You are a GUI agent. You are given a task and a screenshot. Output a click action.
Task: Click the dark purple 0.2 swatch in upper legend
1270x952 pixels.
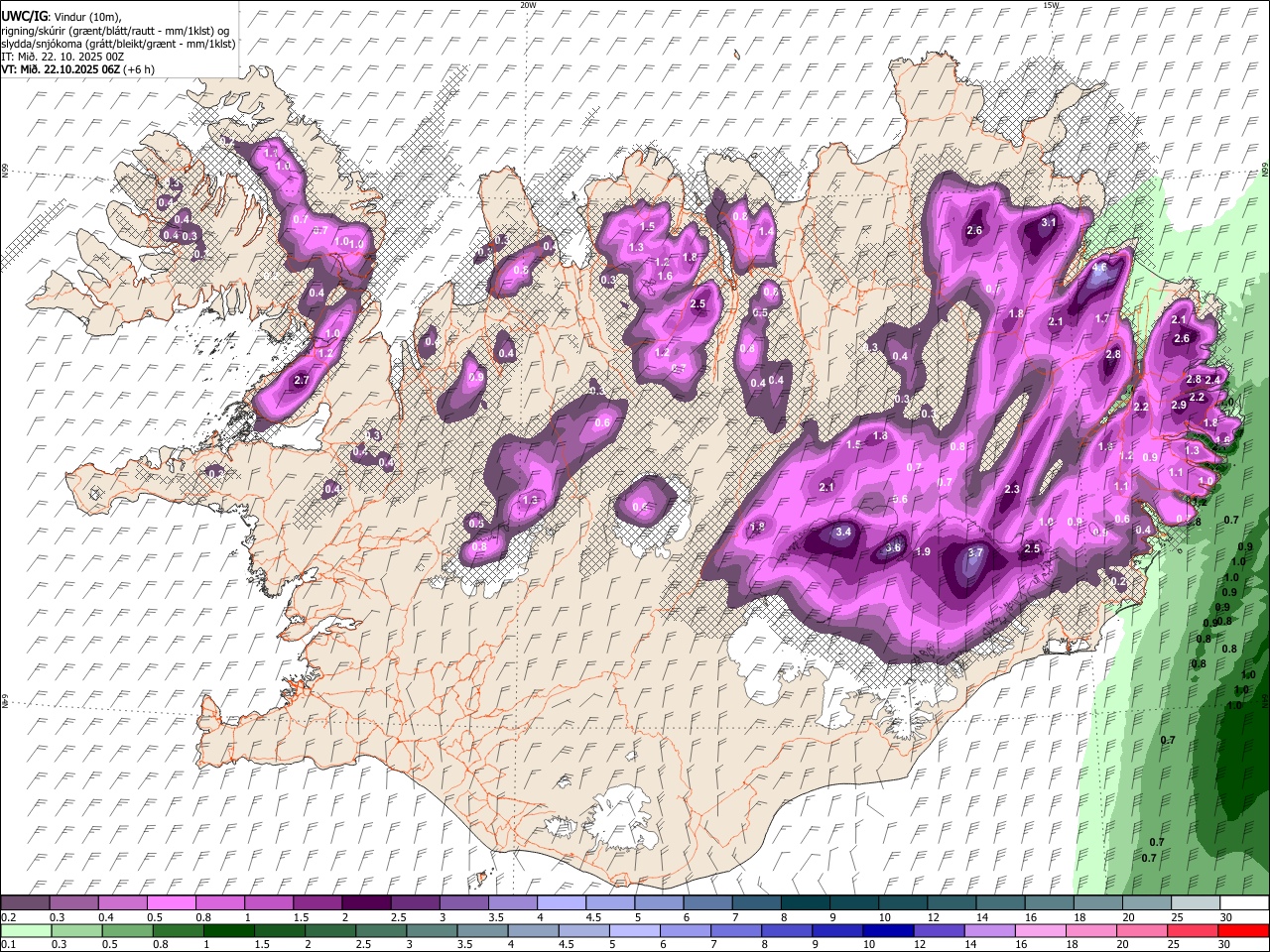pyautogui.click(x=25, y=903)
